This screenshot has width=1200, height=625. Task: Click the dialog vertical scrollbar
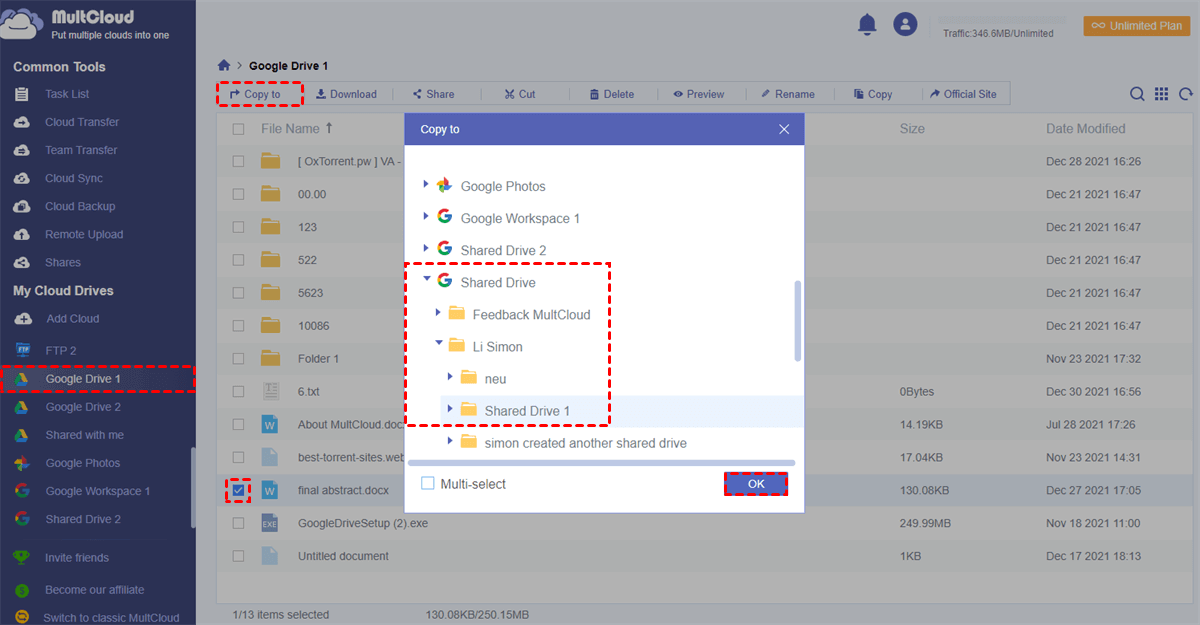798,320
